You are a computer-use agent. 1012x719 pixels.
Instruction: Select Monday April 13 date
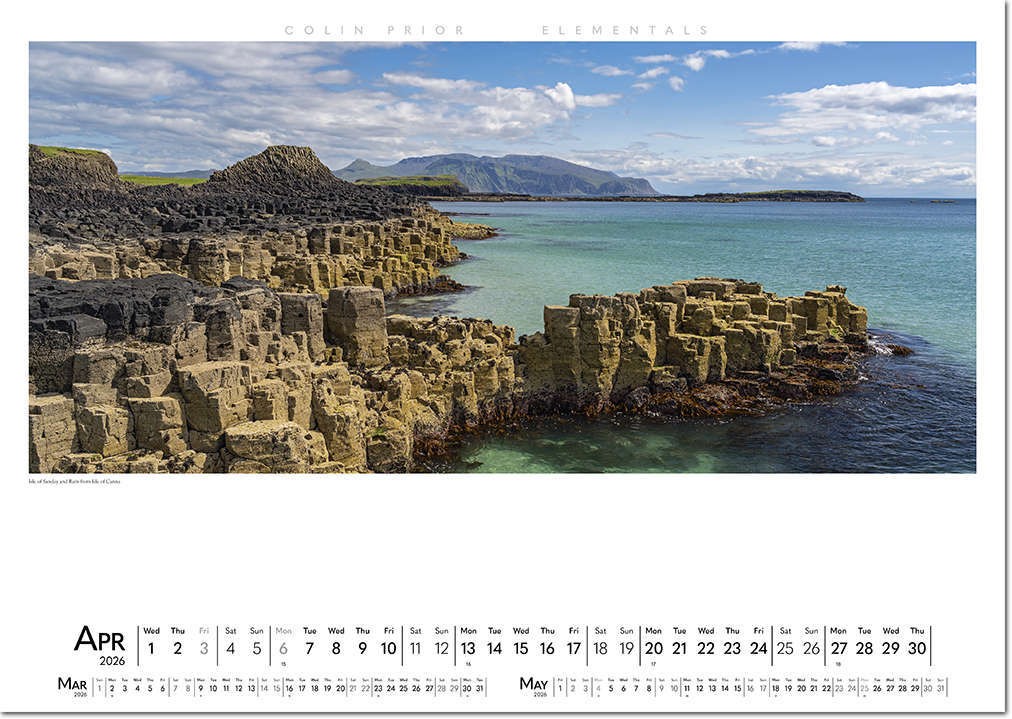tap(468, 648)
